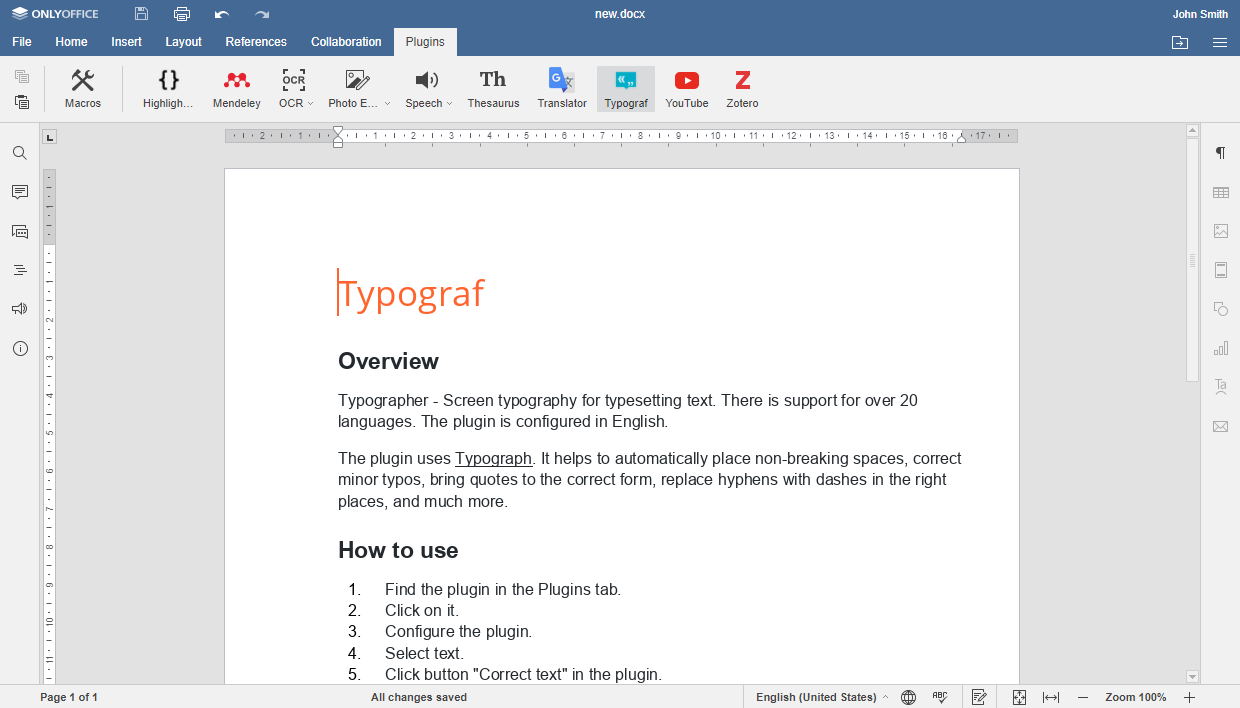Viewport: 1240px width, 708px height.
Task: Switch to the Home tab
Action: click(x=71, y=42)
